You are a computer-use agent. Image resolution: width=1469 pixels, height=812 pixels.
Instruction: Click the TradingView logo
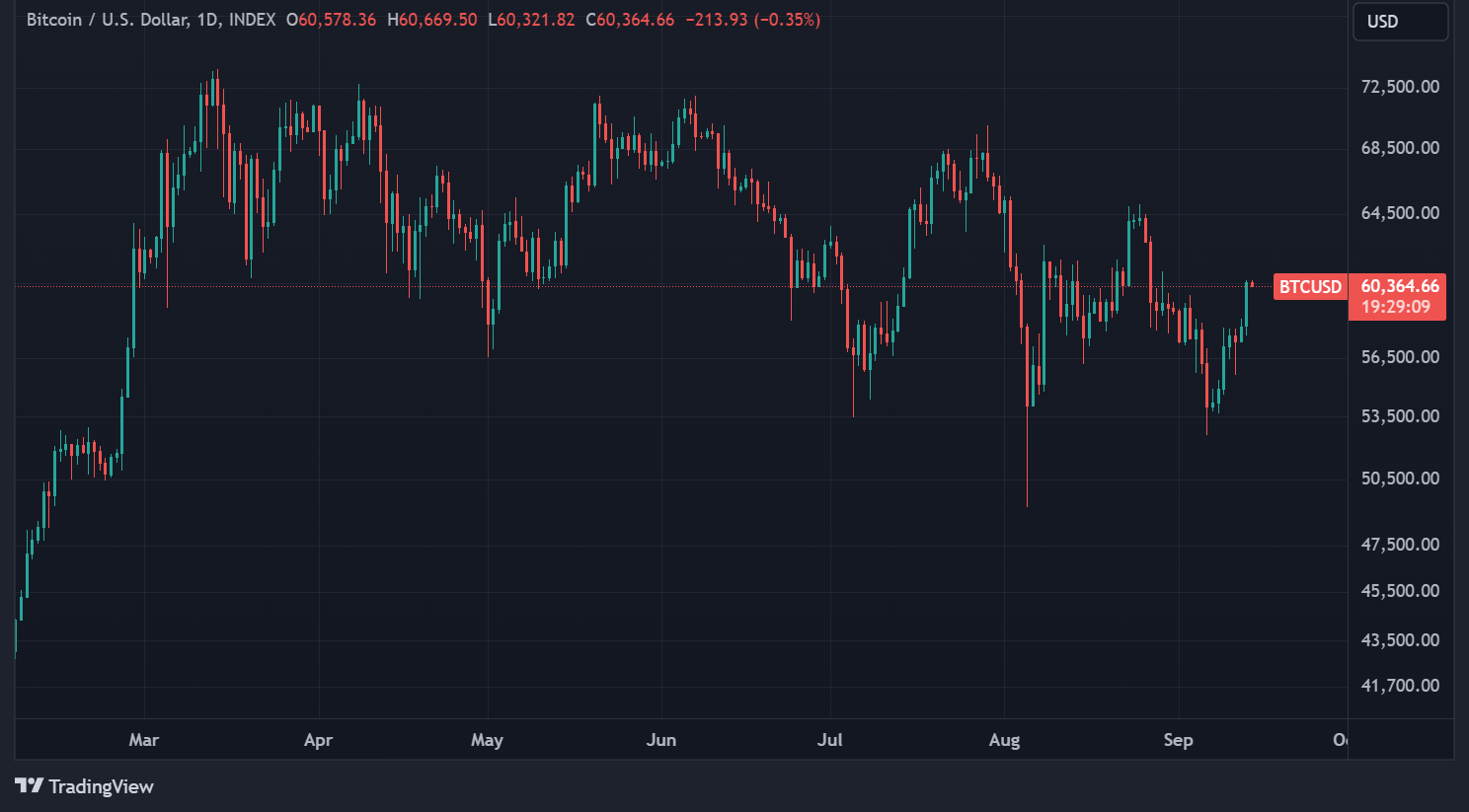tap(84, 786)
